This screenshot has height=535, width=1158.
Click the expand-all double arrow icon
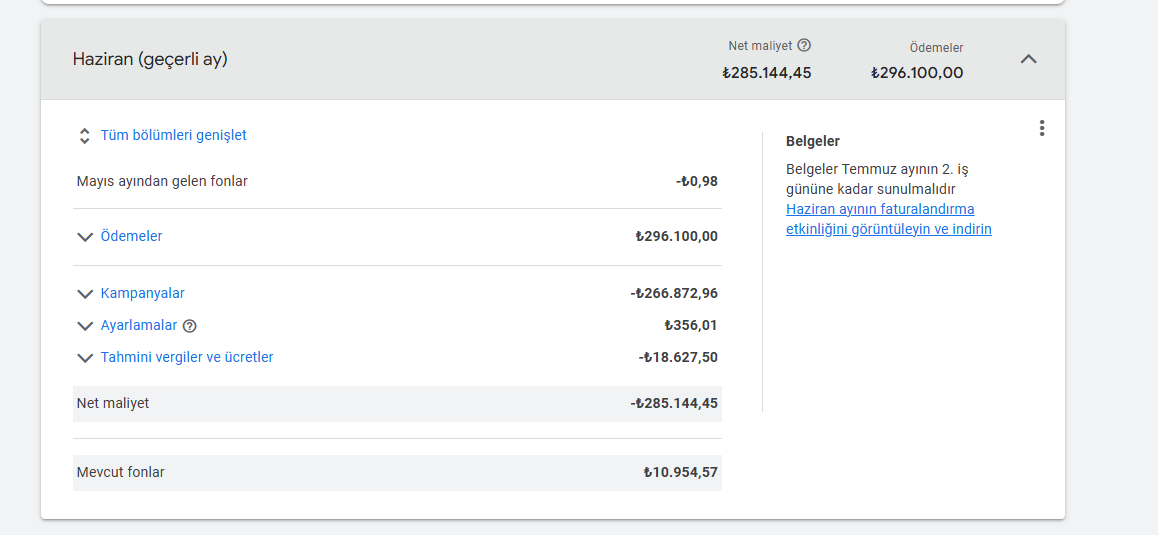click(84, 136)
